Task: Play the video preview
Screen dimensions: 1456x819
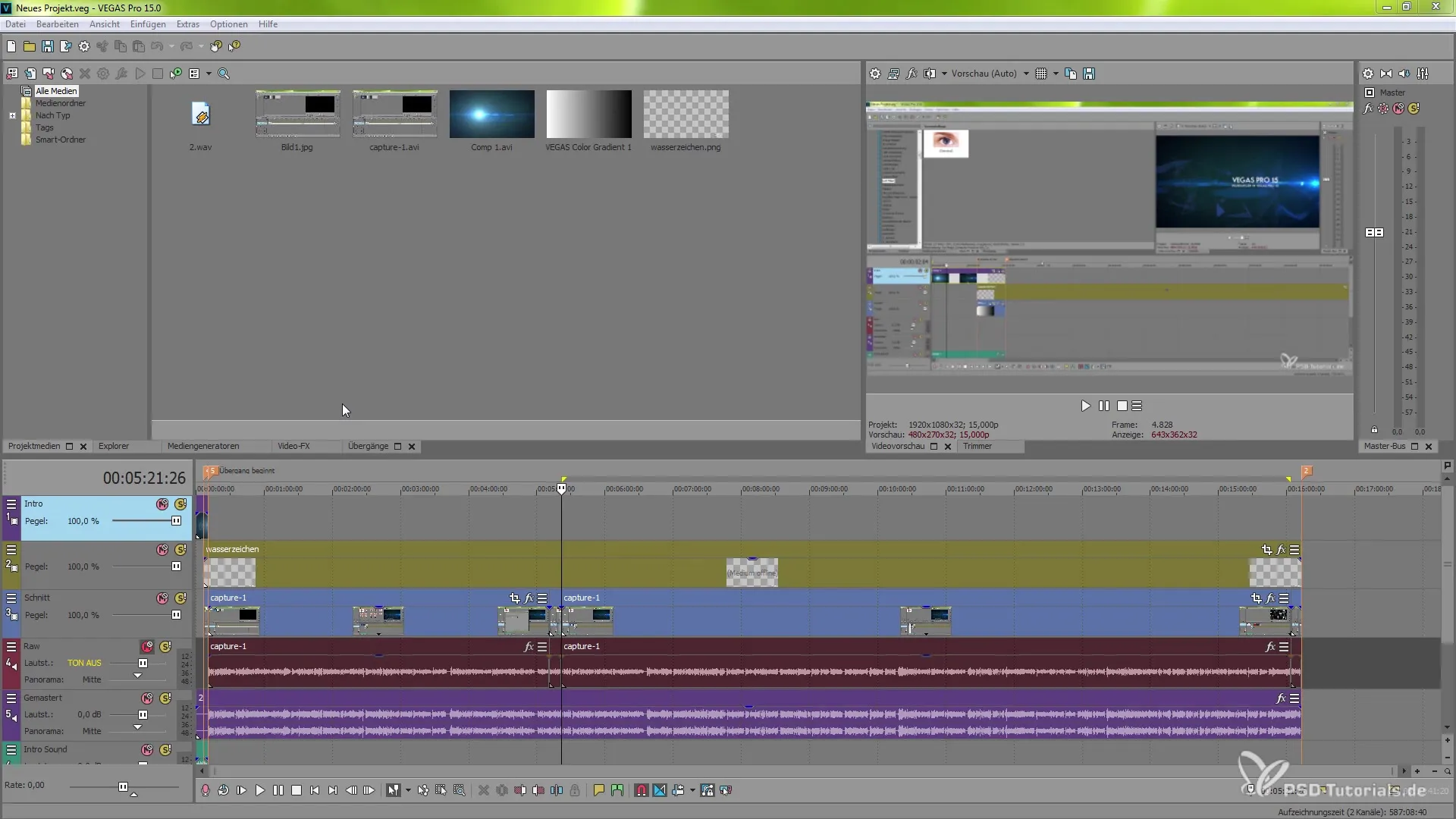Action: 1085,406
